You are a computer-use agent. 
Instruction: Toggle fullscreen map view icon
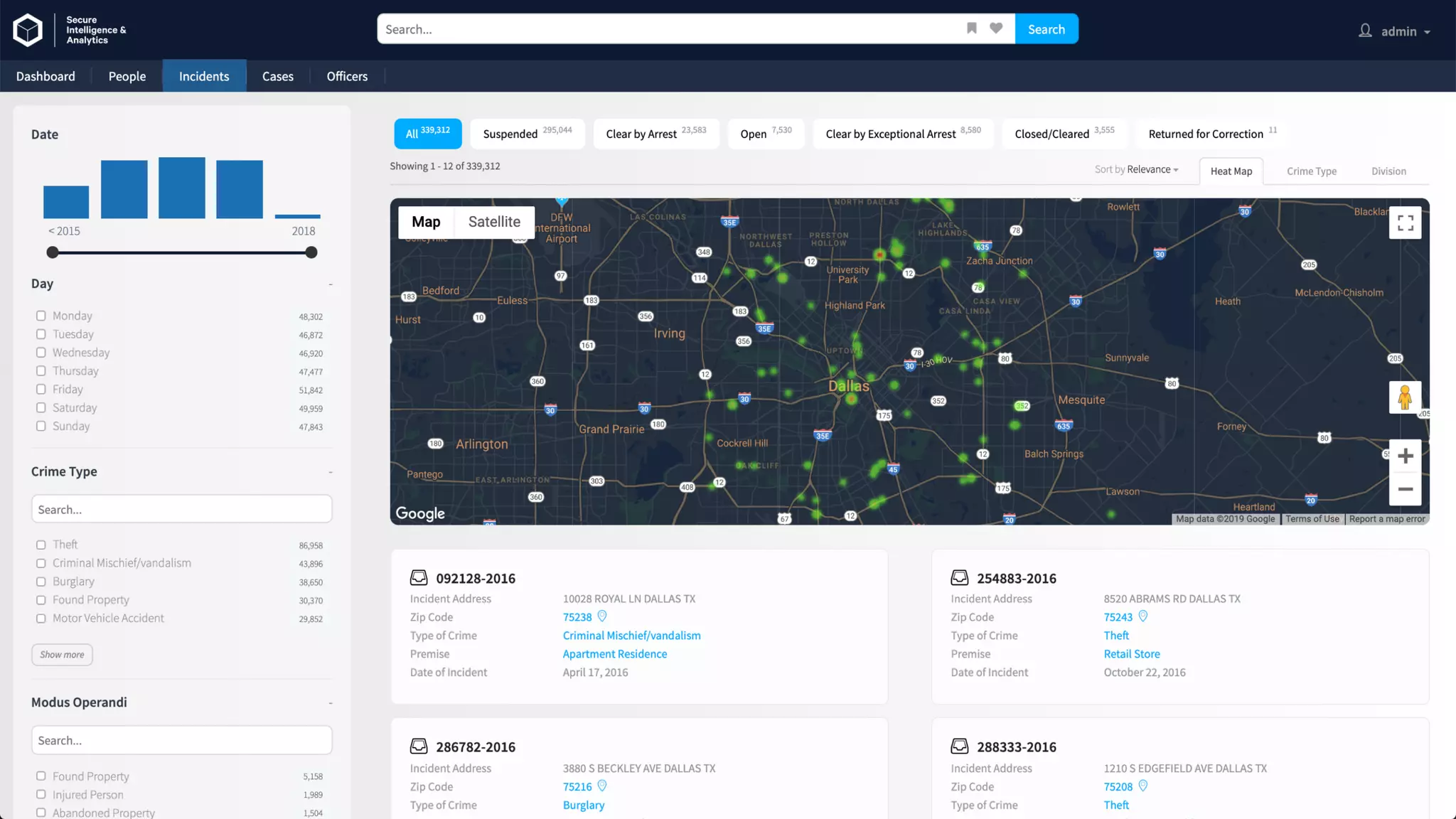coord(1405,223)
